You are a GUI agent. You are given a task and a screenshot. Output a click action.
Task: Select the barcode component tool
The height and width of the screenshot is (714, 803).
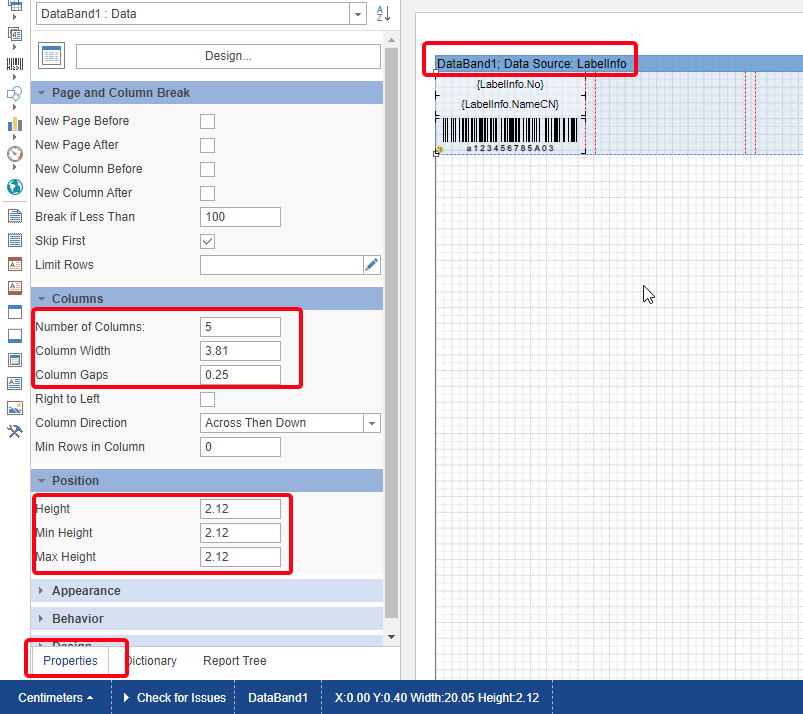pos(14,65)
